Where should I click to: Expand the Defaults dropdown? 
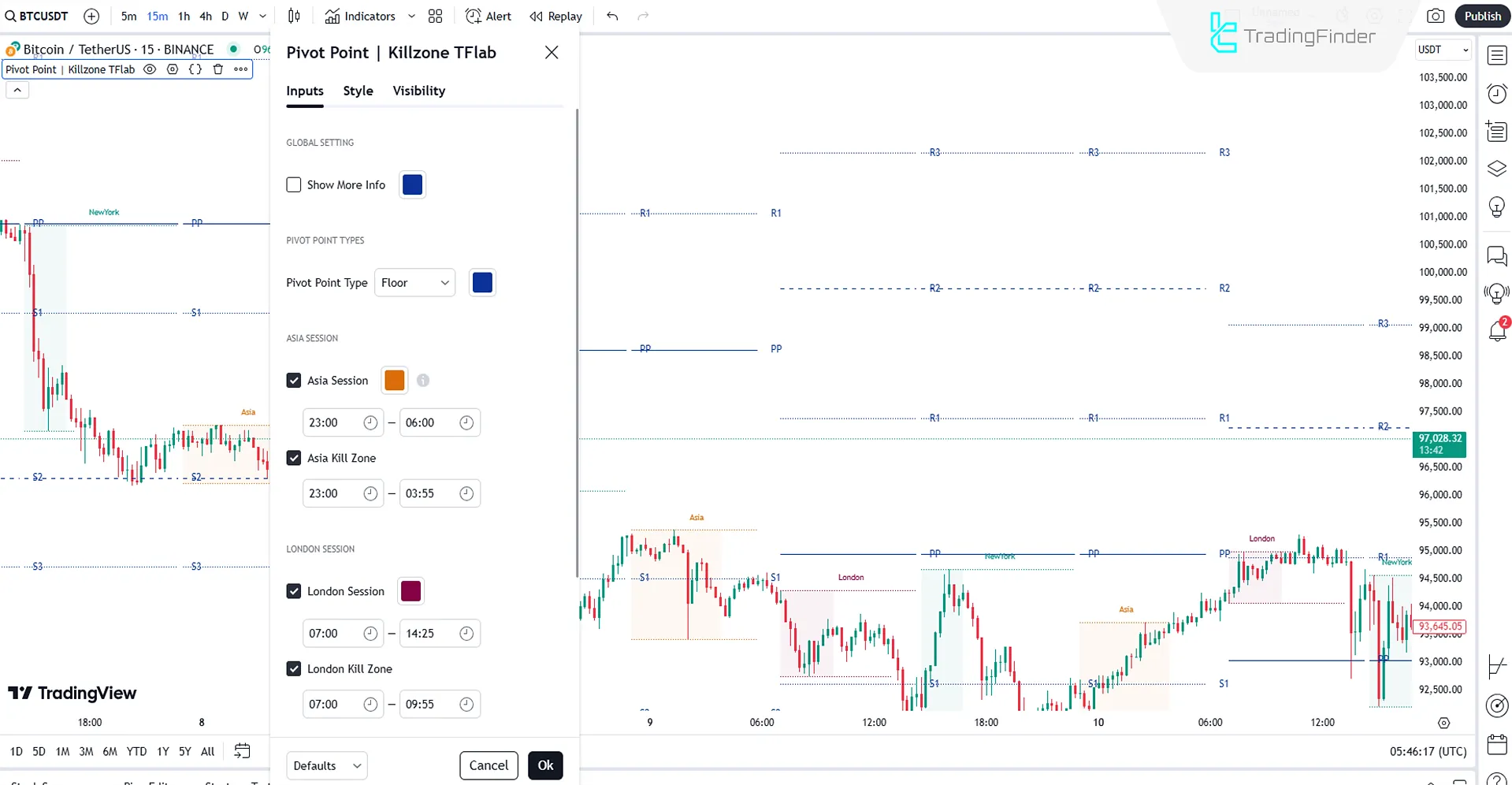(326, 765)
